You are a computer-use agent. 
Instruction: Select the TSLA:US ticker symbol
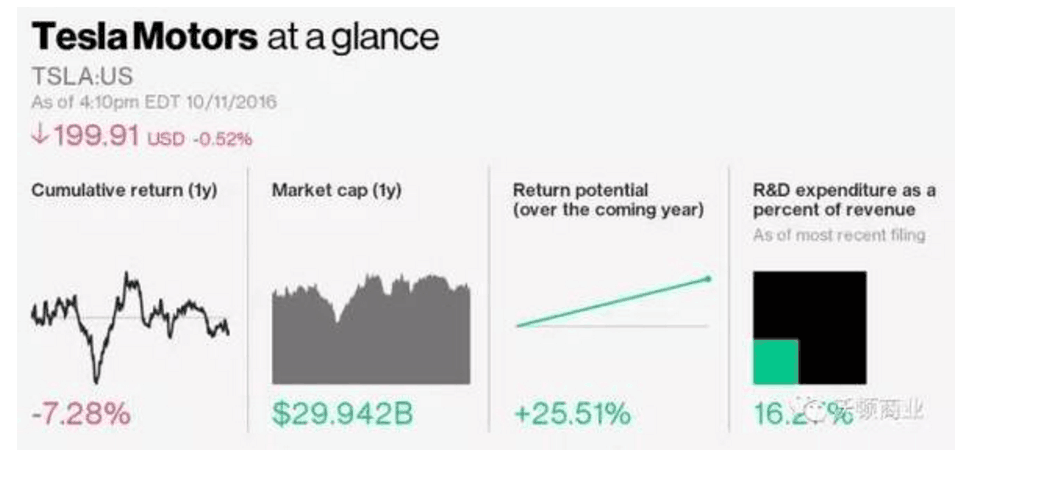[82, 77]
